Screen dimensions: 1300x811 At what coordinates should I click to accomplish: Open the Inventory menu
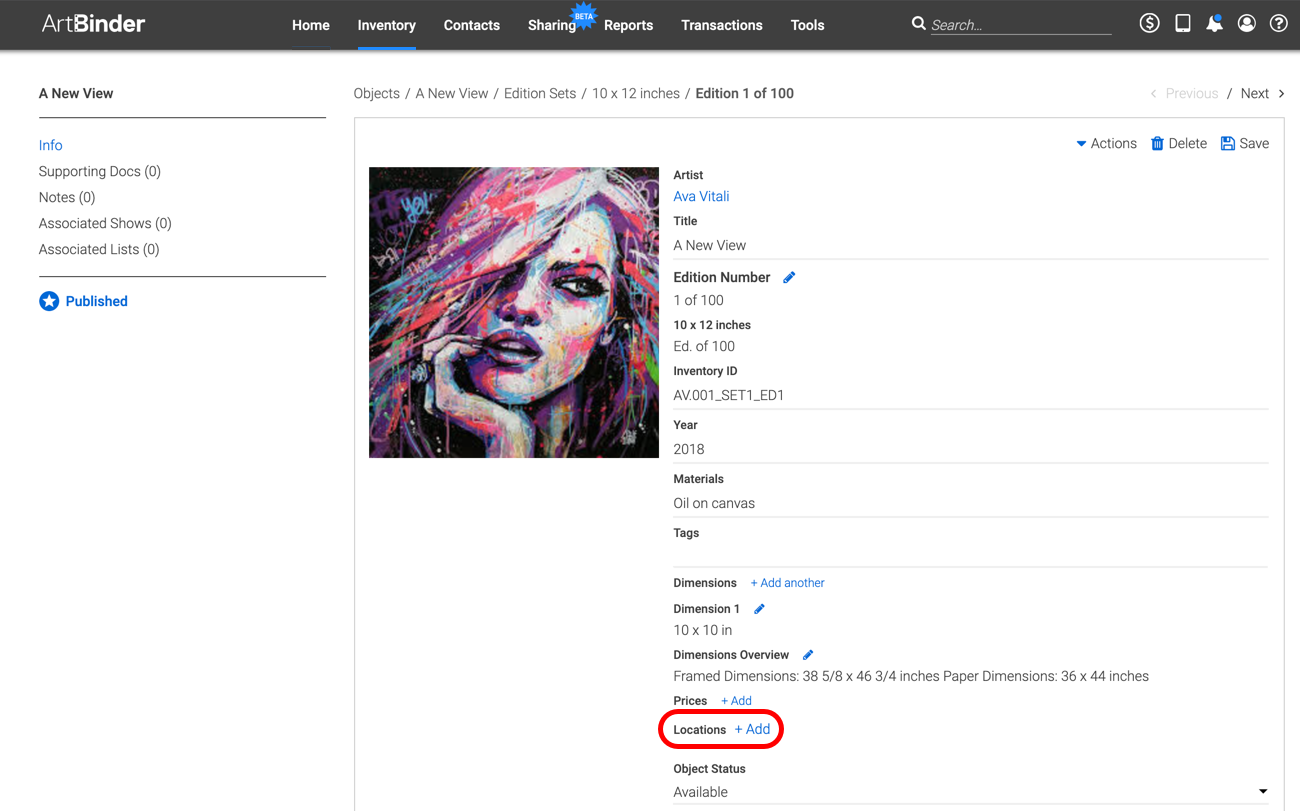tap(386, 25)
